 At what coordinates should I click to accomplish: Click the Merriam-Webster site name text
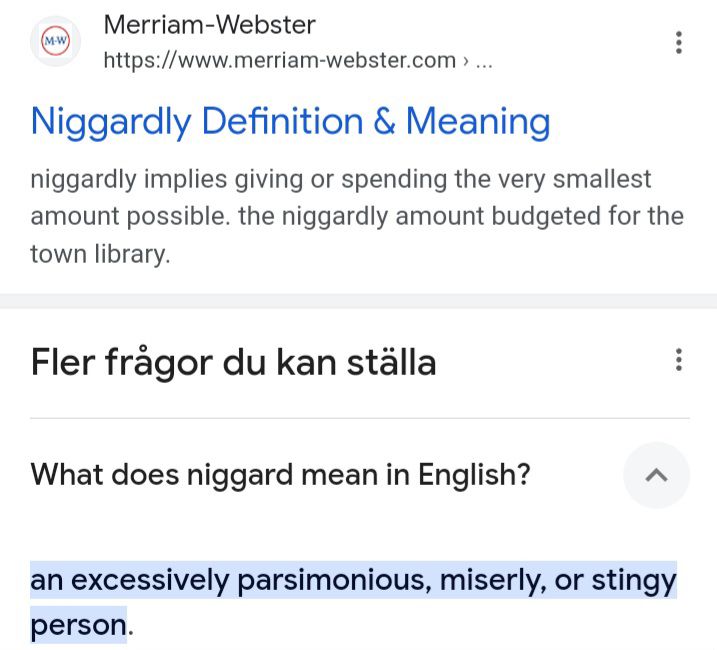[x=209, y=25]
